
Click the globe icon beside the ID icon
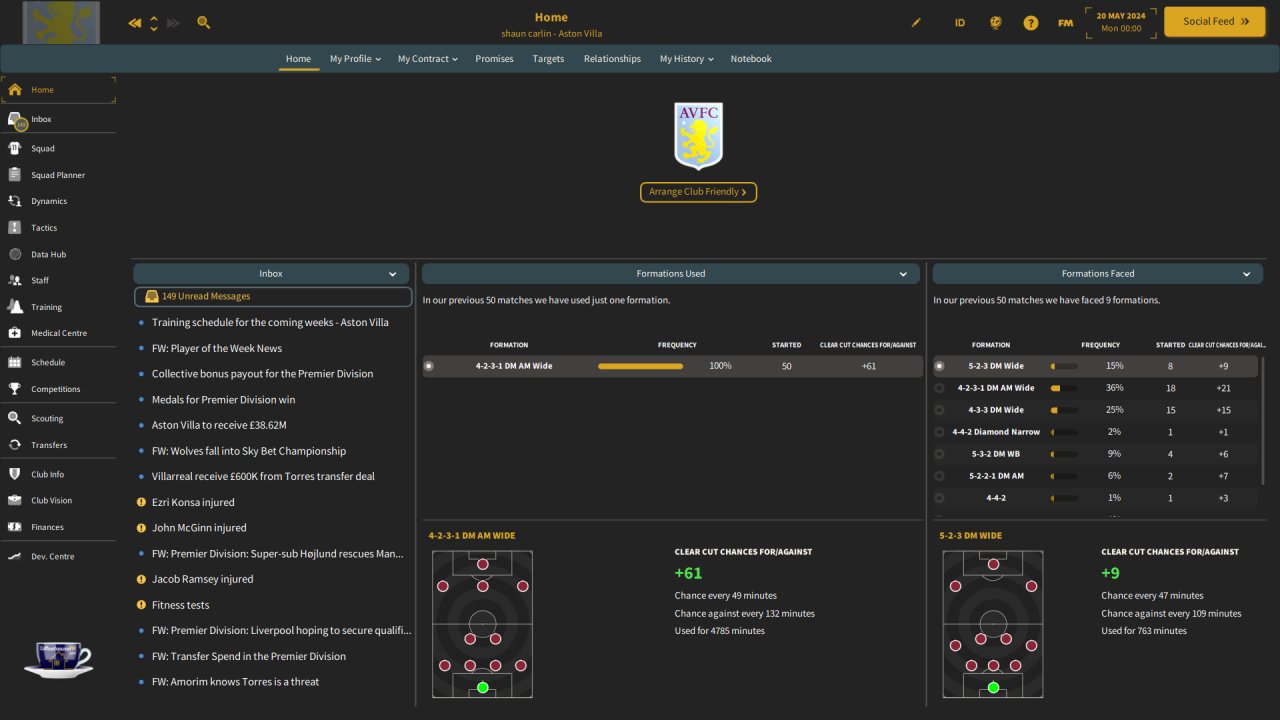(x=995, y=22)
